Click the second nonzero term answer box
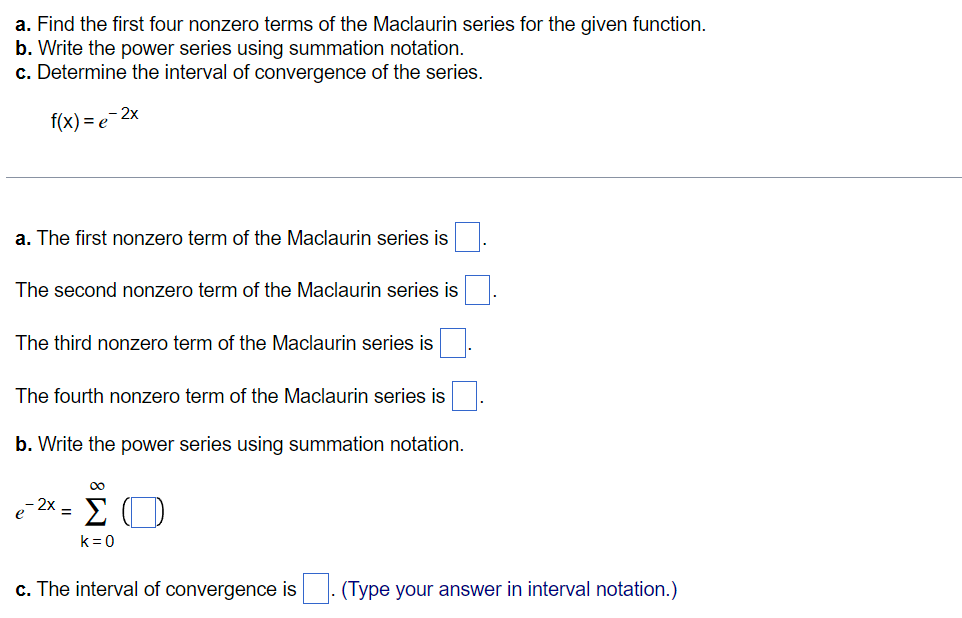This screenshot has width=962, height=618. pos(477,289)
